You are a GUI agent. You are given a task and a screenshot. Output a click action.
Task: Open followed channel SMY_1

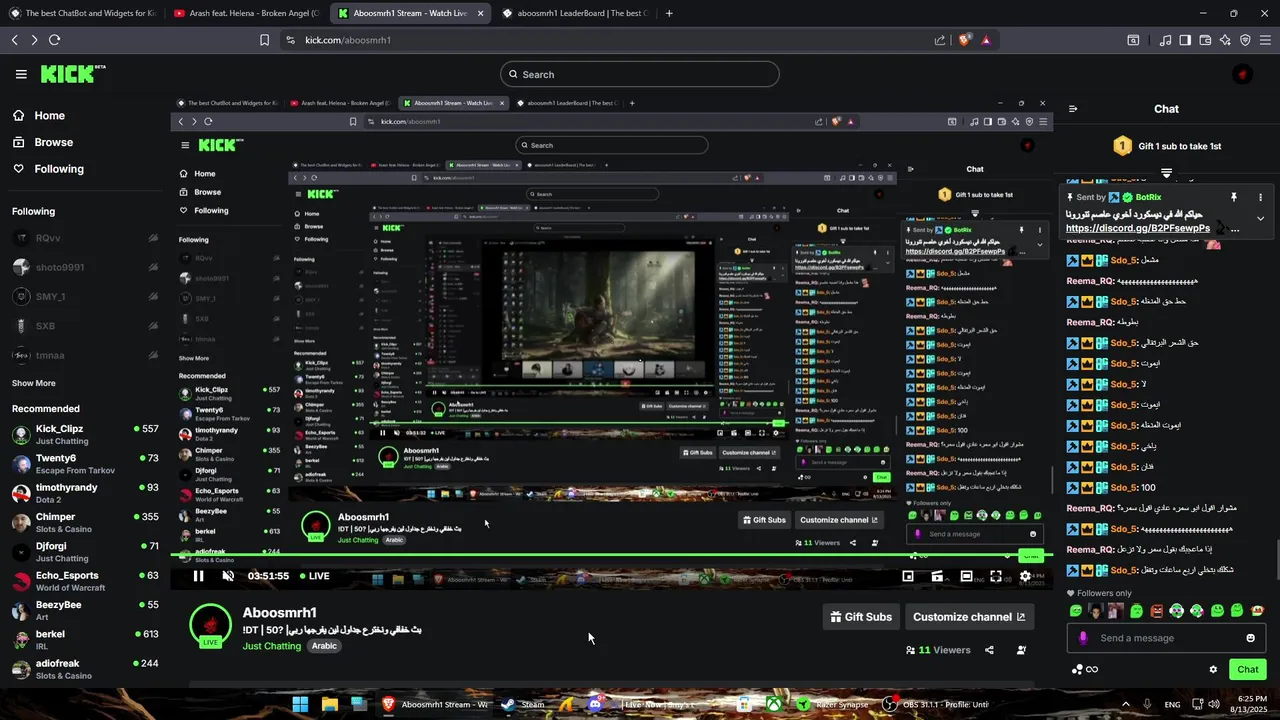[84, 297]
